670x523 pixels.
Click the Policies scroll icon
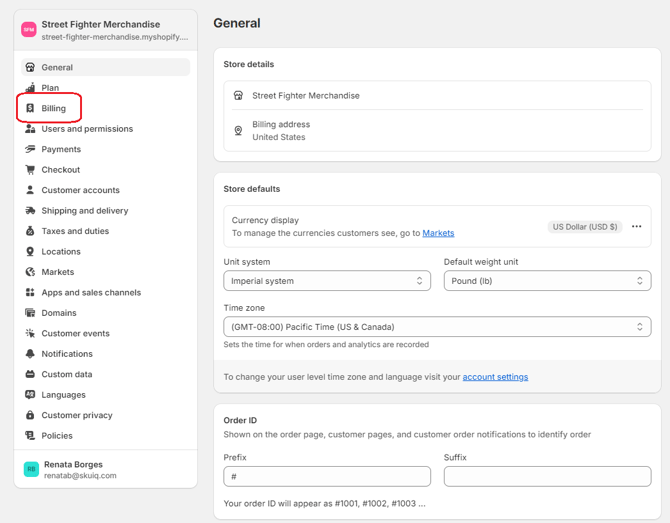pyautogui.click(x=30, y=435)
